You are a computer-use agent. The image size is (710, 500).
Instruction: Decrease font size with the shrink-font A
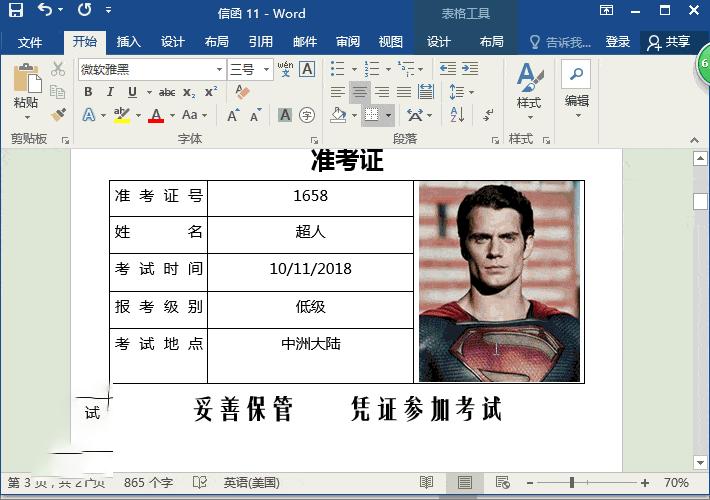[x=256, y=115]
